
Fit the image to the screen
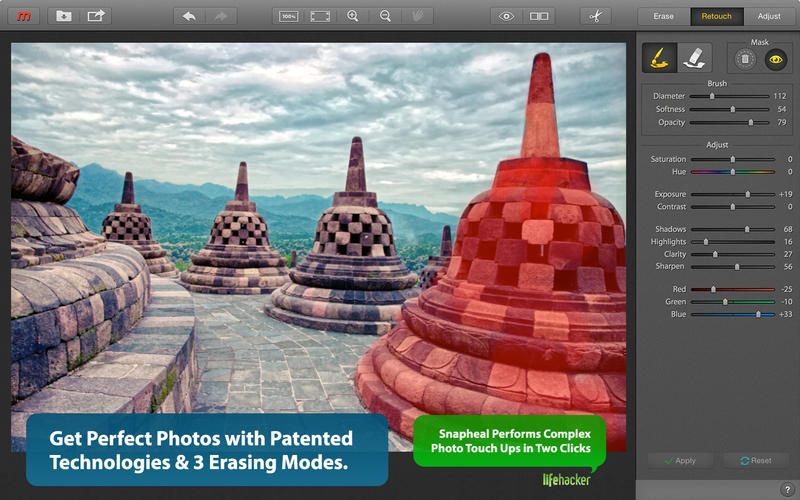tap(320, 16)
